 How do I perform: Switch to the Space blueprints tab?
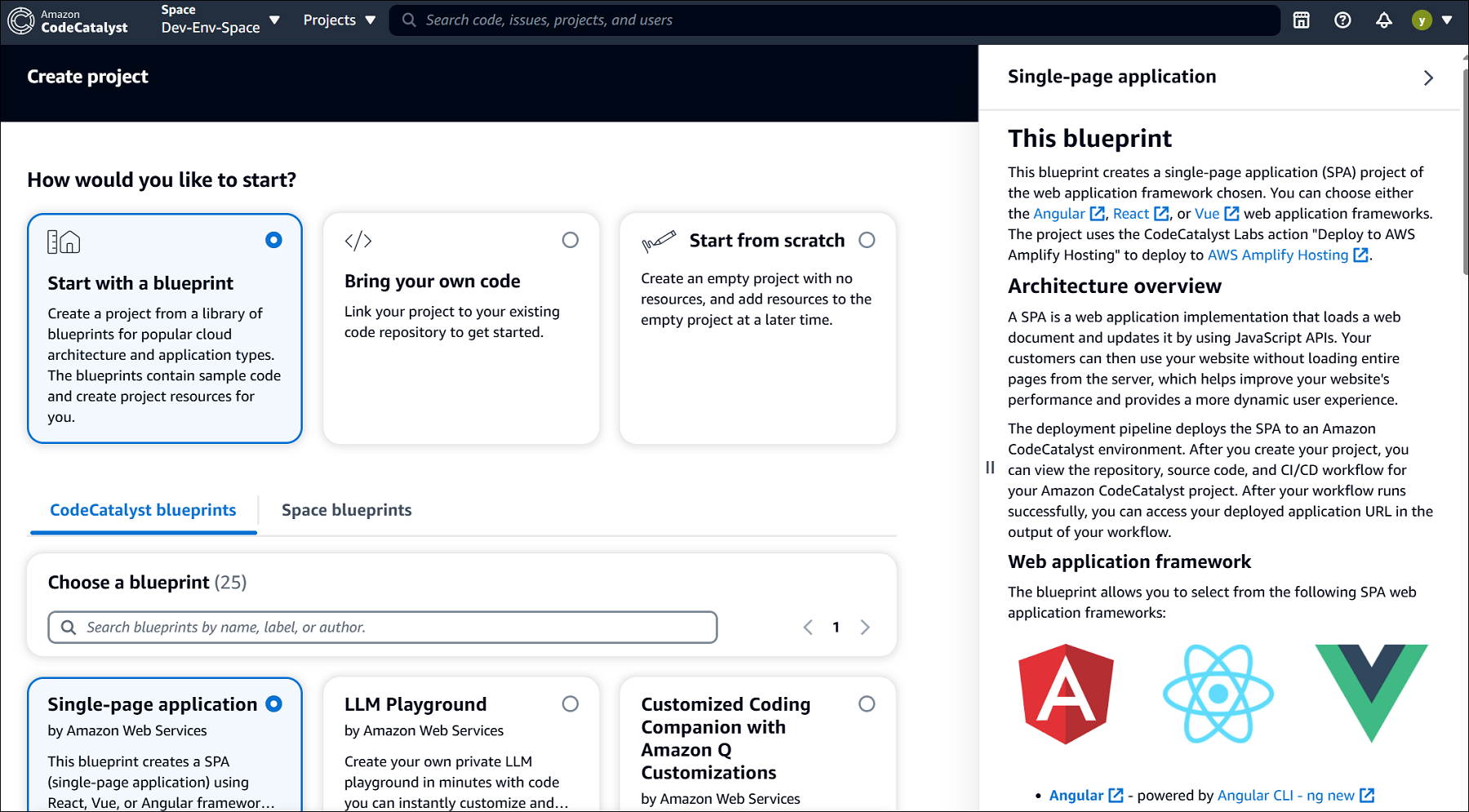(x=346, y=510)
